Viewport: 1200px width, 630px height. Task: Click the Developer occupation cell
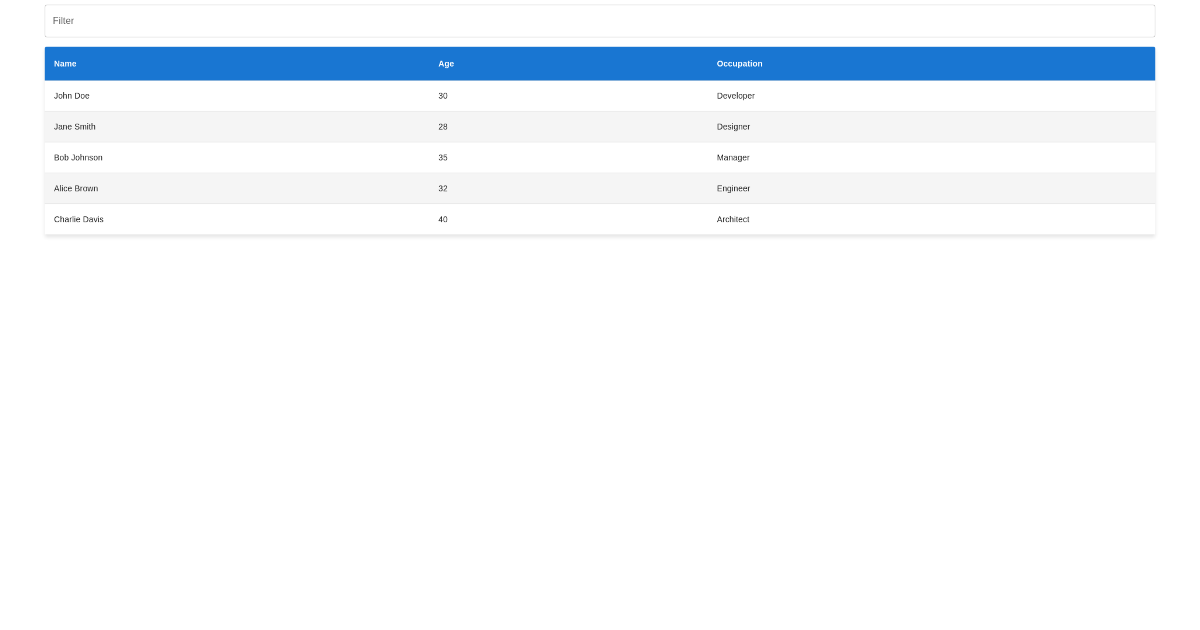tap(735, 96)
